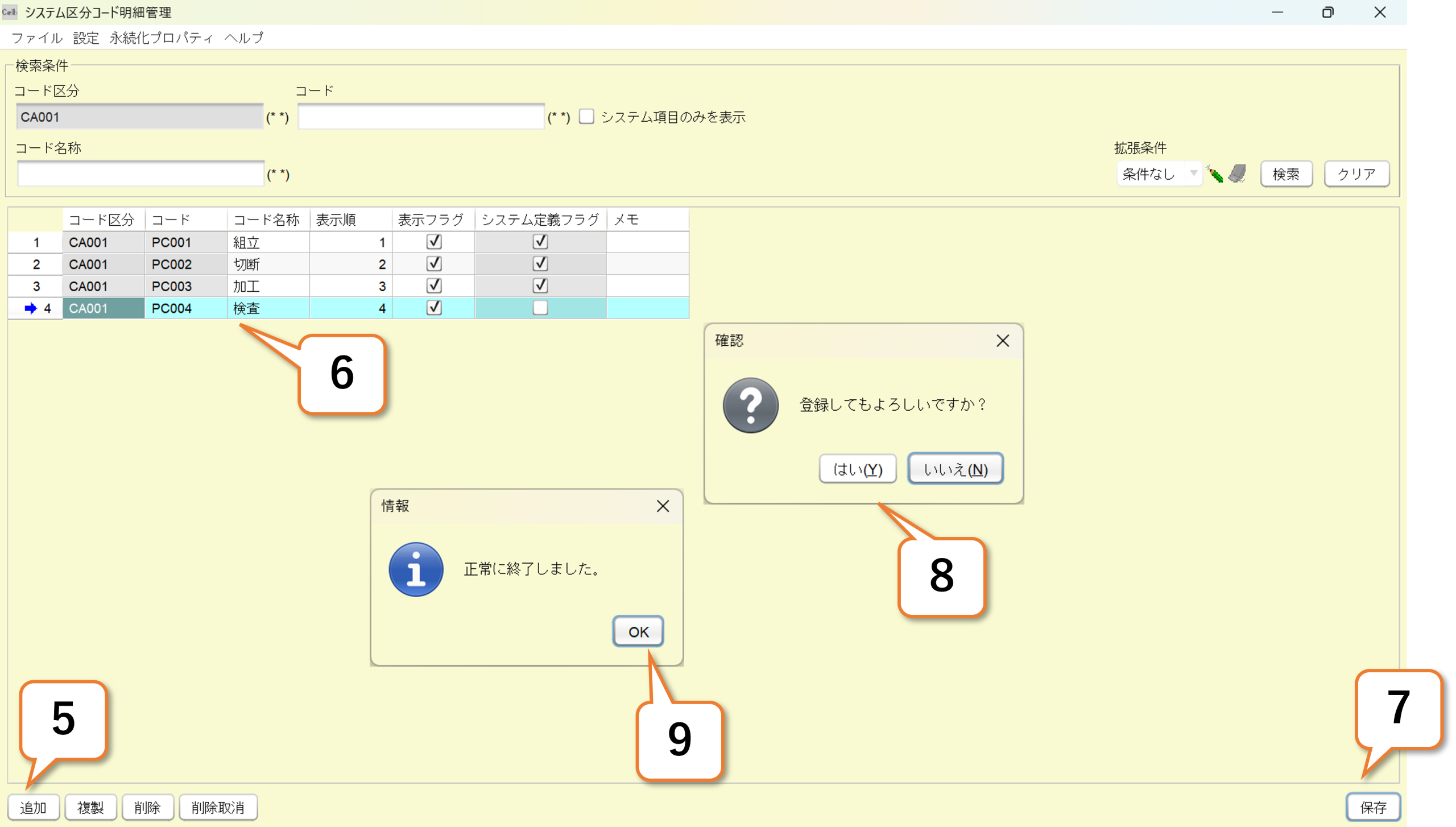Click the 表示順 cell with value 3

click(x=350, y=286)
